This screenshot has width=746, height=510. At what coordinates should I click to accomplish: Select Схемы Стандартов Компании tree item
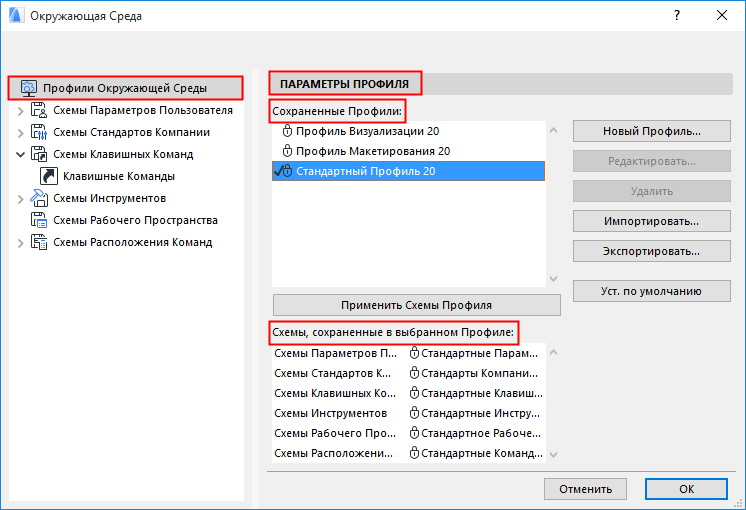coord(131,132)
